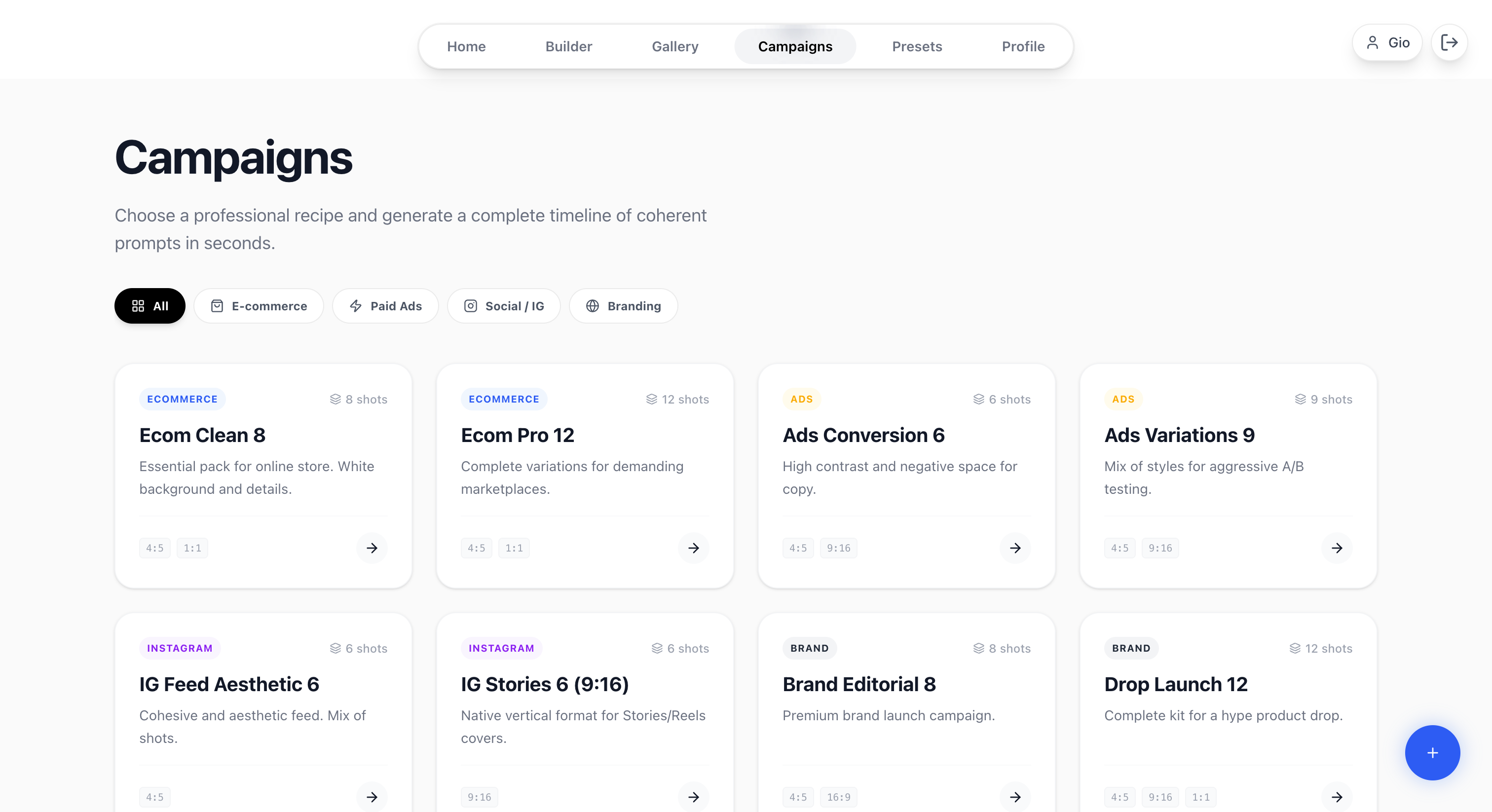Viewport: 1492px width, 812px height.
Task: Open the IG Feed Aesthetic 6 card title
Action: (229, 684)
